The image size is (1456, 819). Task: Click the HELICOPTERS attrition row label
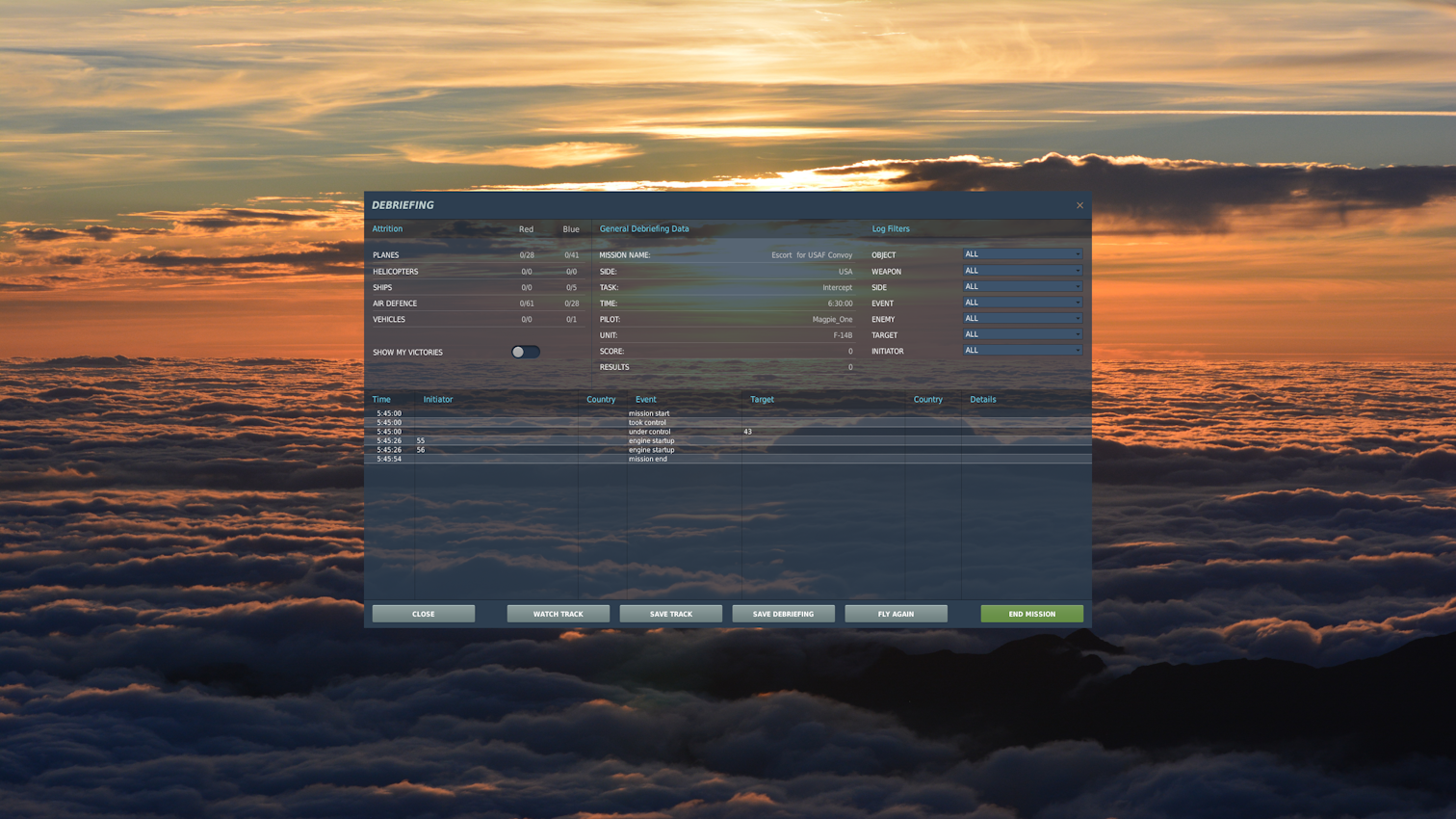(x=396, y=272)
